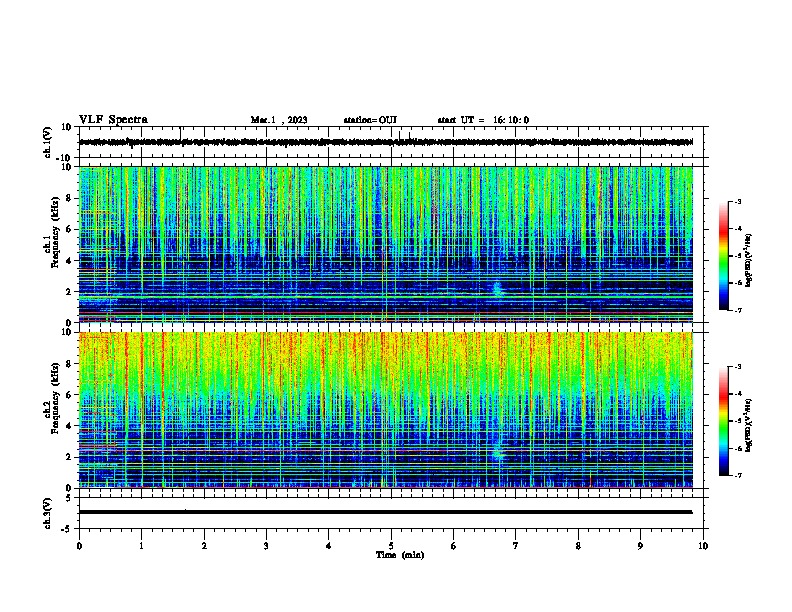Click the "4" kHz tick on ch.2 frequency axis

click(70, 426)
